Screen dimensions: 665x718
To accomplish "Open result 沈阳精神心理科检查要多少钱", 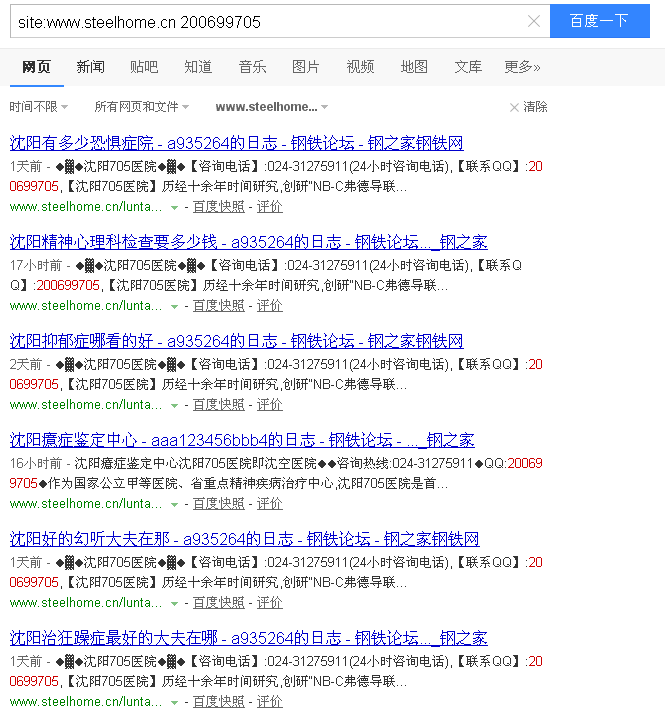I will coord(249,242).
